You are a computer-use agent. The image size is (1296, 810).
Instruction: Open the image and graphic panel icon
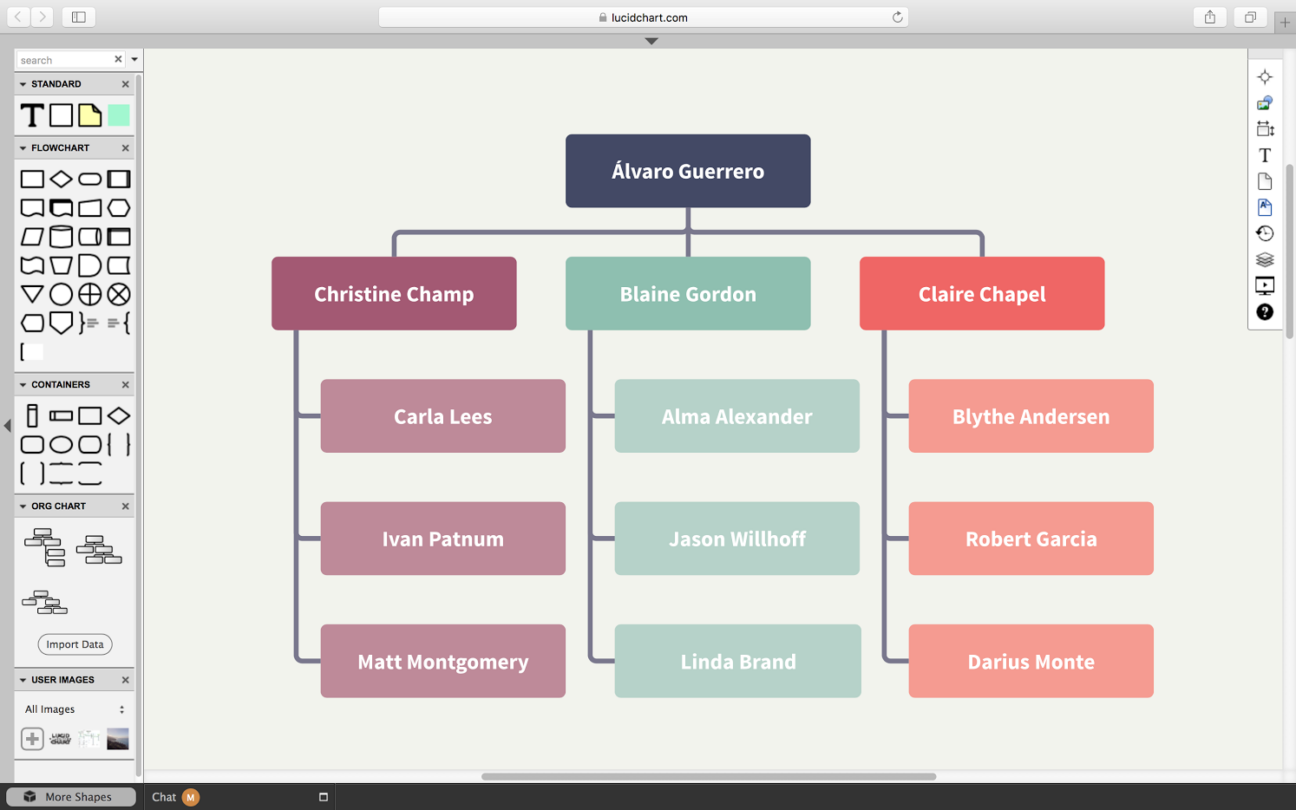[1265, 103]
